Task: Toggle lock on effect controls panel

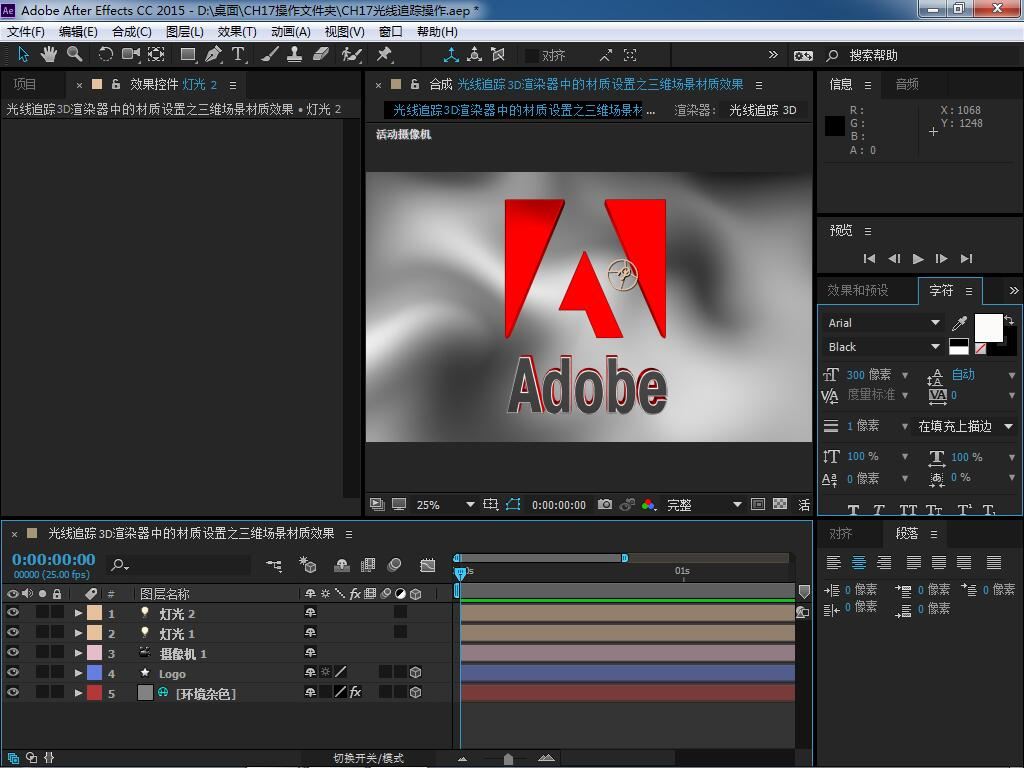Action: pos(116,84)
